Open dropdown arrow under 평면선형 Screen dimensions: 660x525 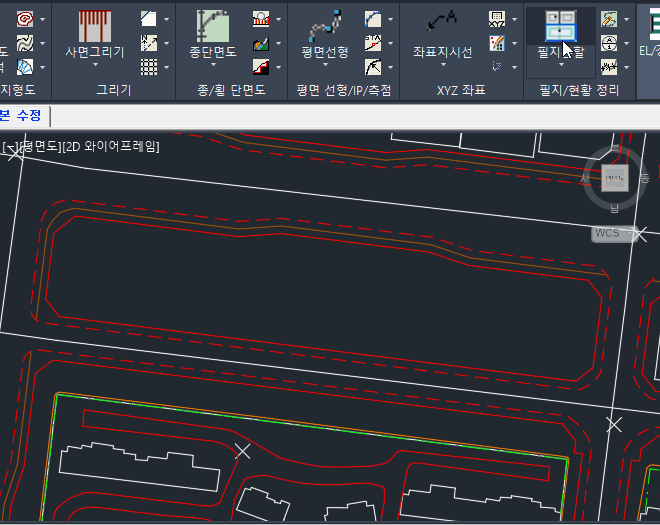(x=325, y=65)
